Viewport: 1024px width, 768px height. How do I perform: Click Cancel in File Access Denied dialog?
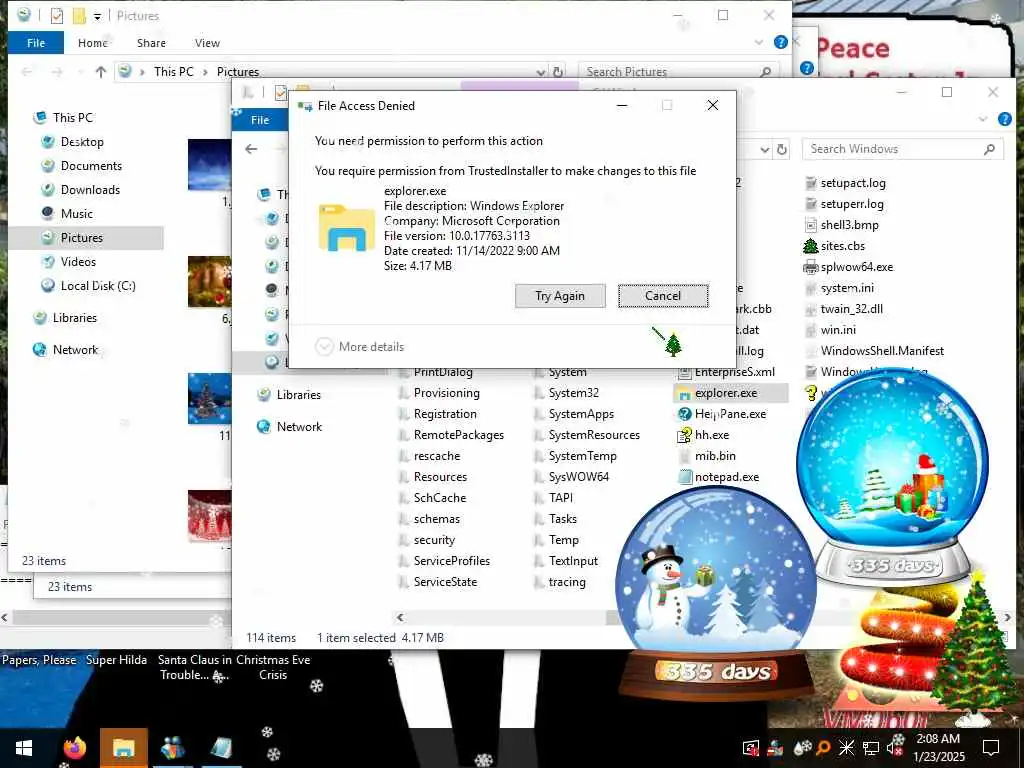pyautogui.click(x=663, y=296)
